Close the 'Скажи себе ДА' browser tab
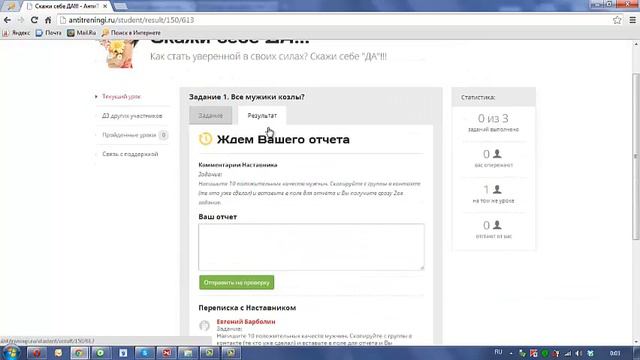 point(105,6)
